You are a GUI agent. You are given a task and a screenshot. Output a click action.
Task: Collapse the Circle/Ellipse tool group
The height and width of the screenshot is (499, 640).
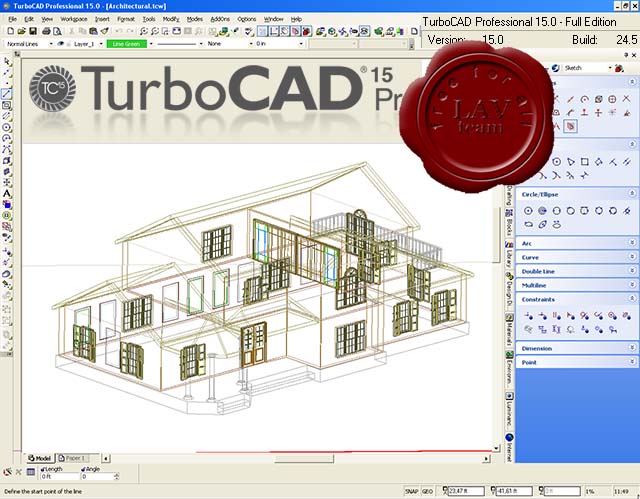coord(632,194)
